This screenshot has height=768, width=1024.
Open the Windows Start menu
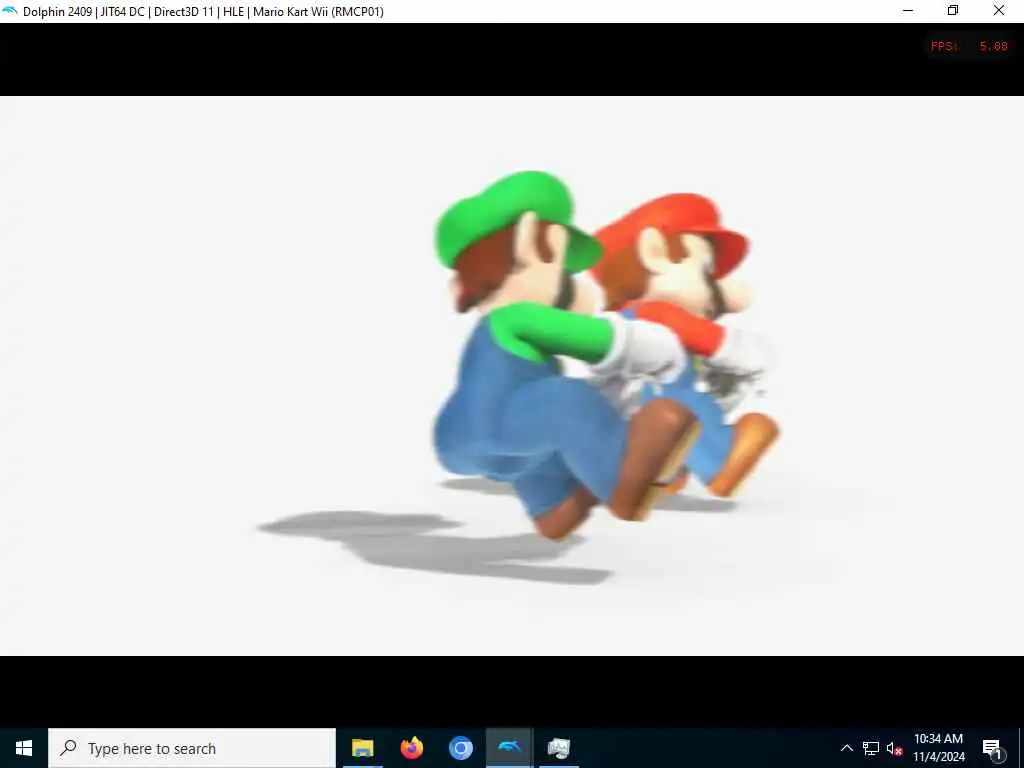coord(24,748)
